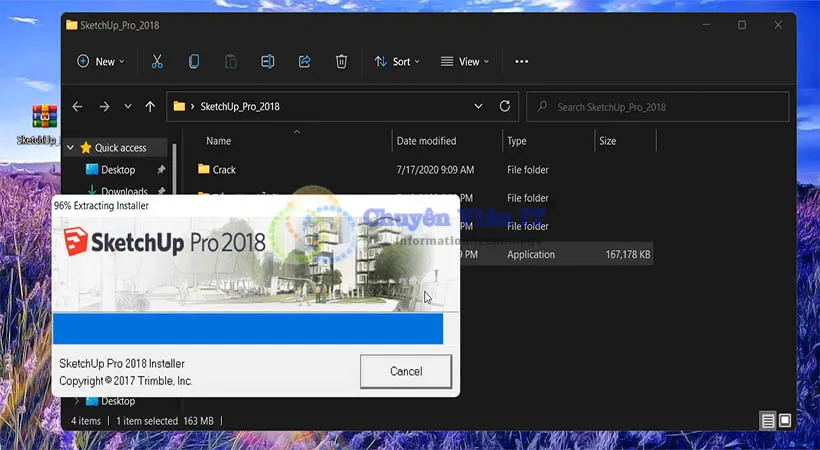Click the Refresh icon beside address bar

click(505, 107)
